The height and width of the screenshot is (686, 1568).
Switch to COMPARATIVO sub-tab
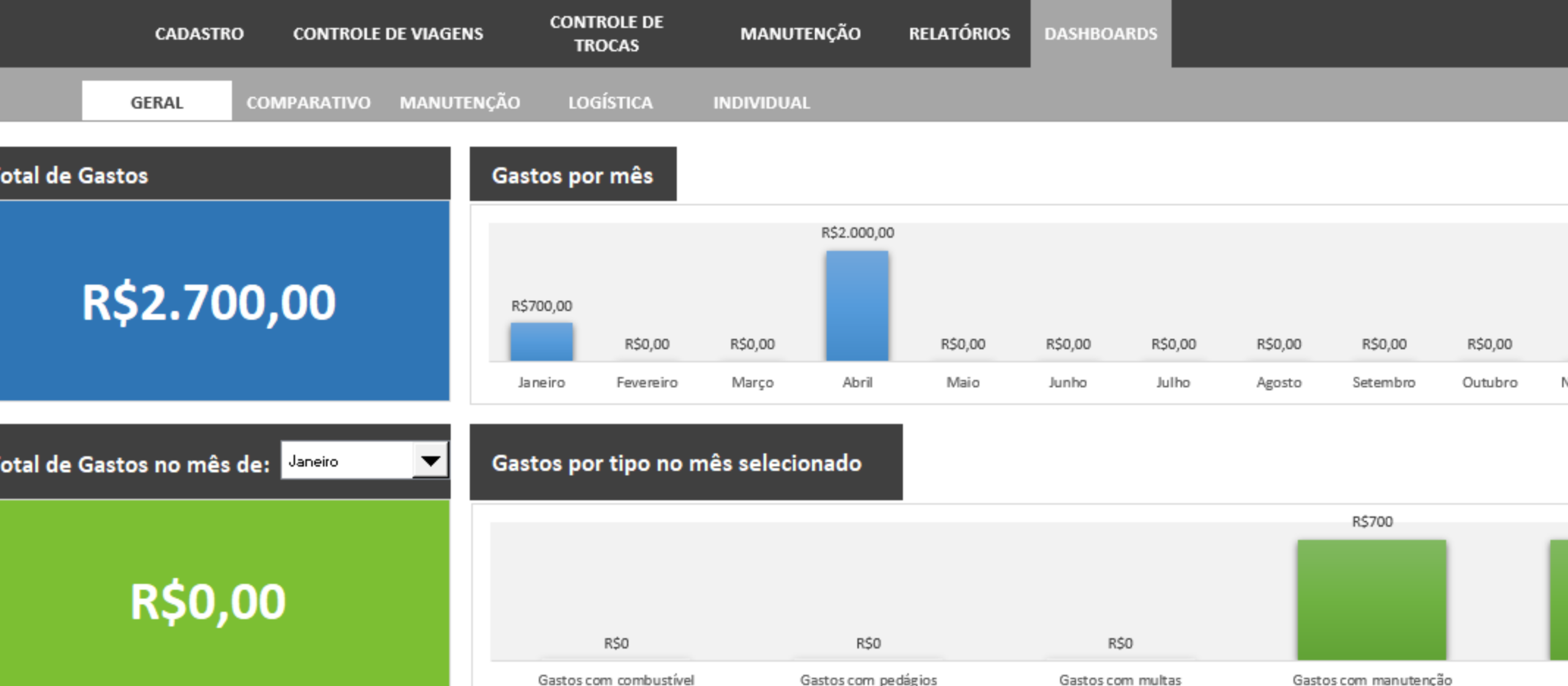point(308,102)
